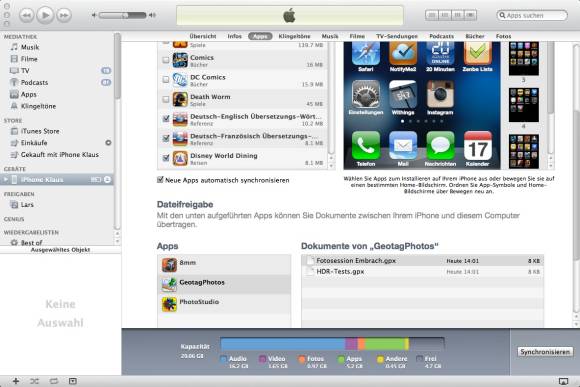Expand the iPhone Klaus device triangle
The image size is (580, 387).
click(6, 179)
